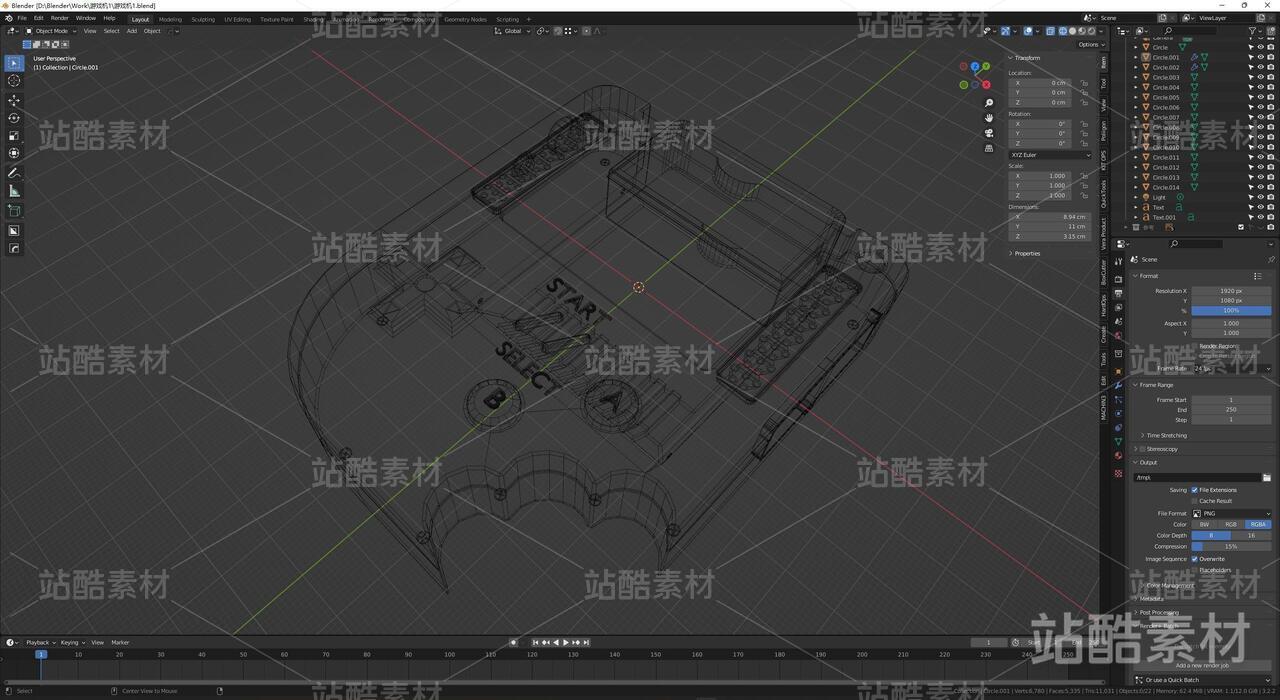This screenshot has width=1280, height=700.
Task: Select solid viewport shading
Action: [x=1072, y=31]
